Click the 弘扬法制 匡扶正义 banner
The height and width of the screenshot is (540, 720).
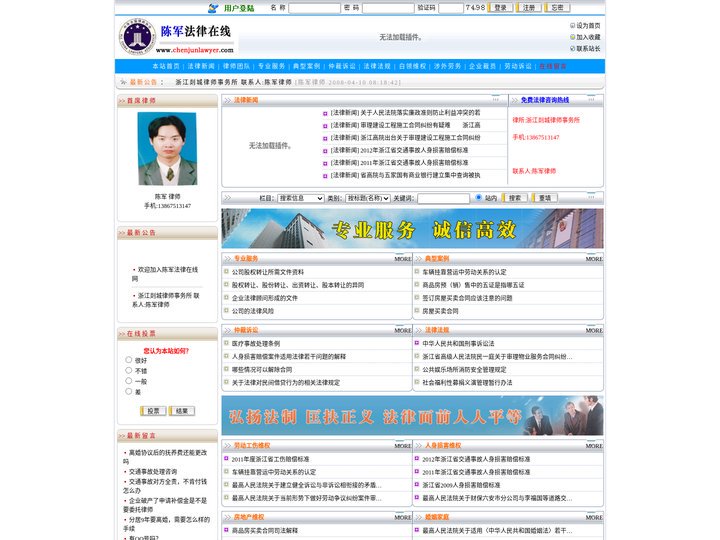click(x=412, y=416)
